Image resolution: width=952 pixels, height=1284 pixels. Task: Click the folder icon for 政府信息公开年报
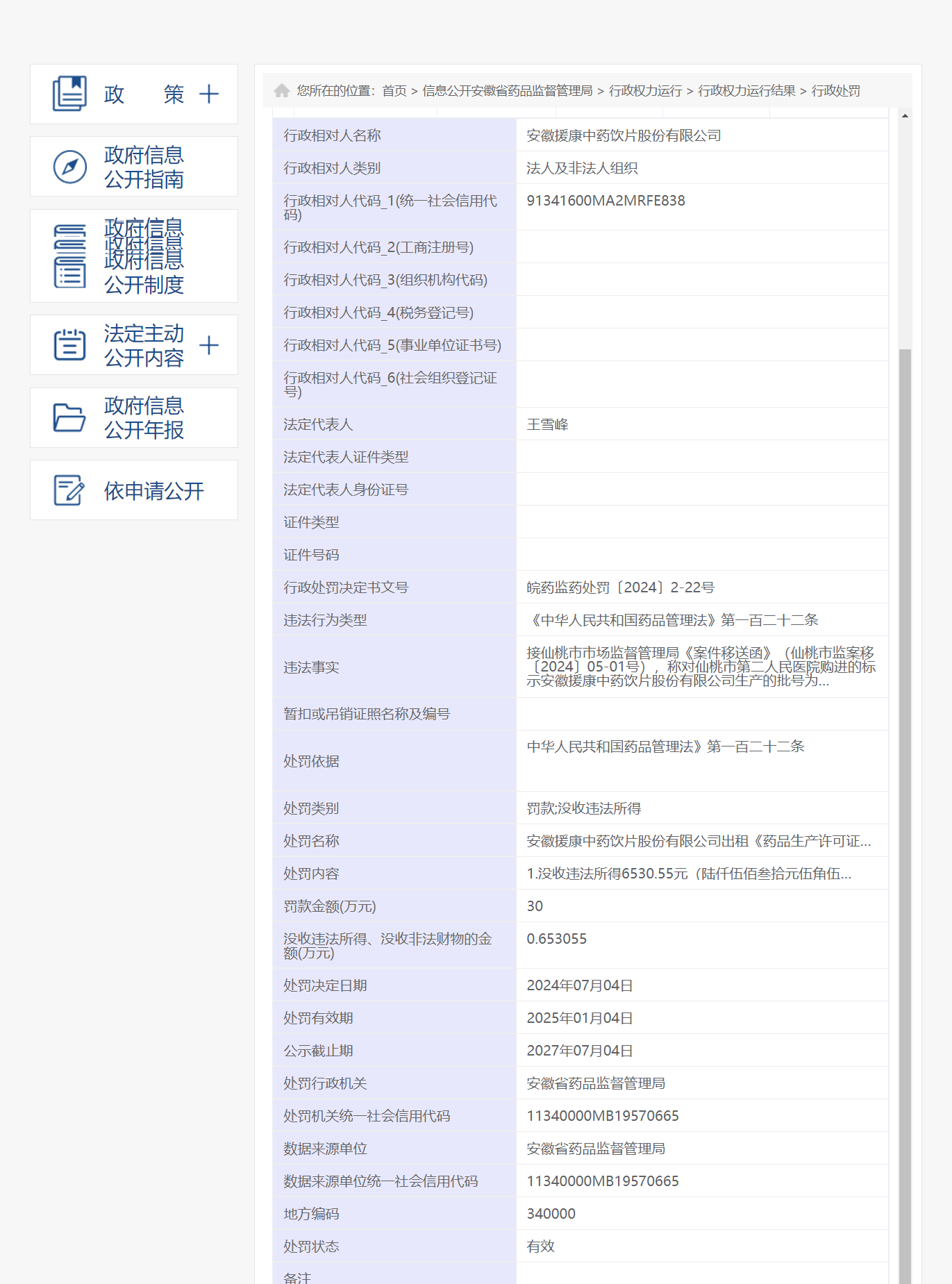(x=70, y=417)
